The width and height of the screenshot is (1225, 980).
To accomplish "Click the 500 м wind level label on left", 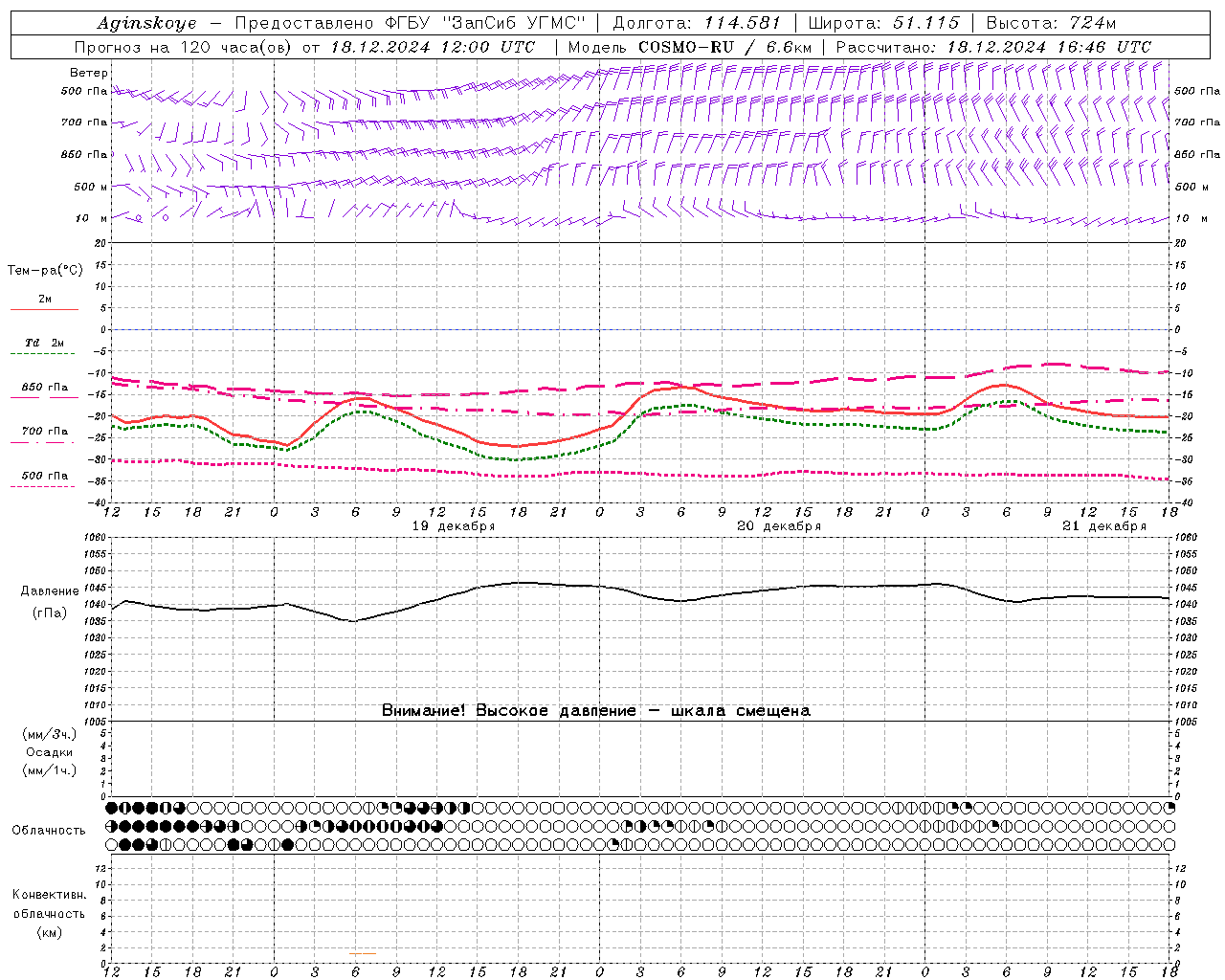I will [x=91, y=187].
